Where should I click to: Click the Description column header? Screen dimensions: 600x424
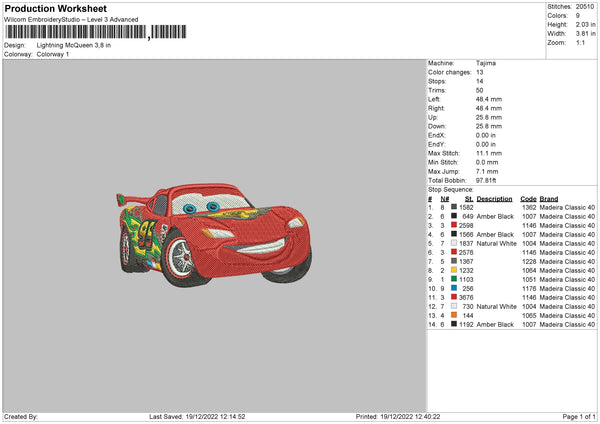click(x=495, y=198)
